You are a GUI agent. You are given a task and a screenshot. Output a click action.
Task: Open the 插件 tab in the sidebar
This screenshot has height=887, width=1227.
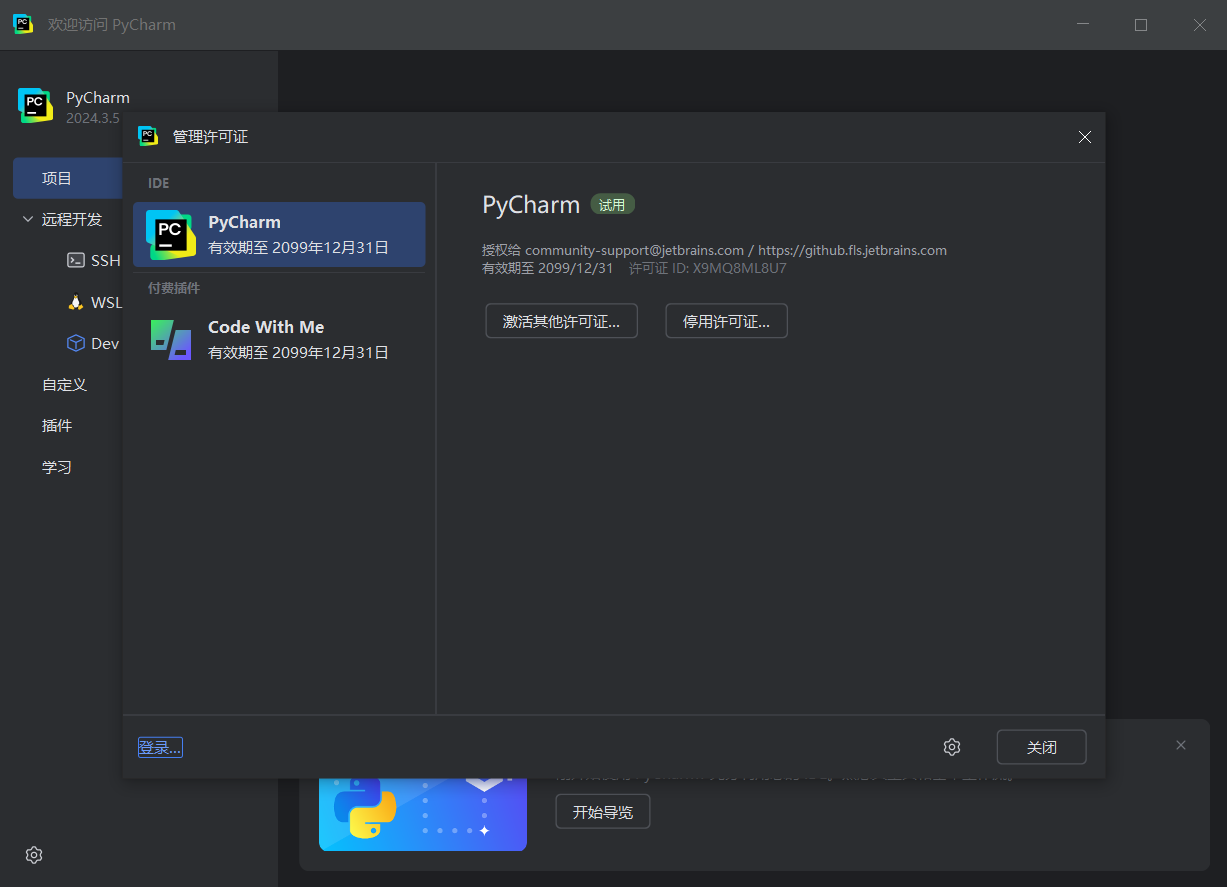coord(57,425)
